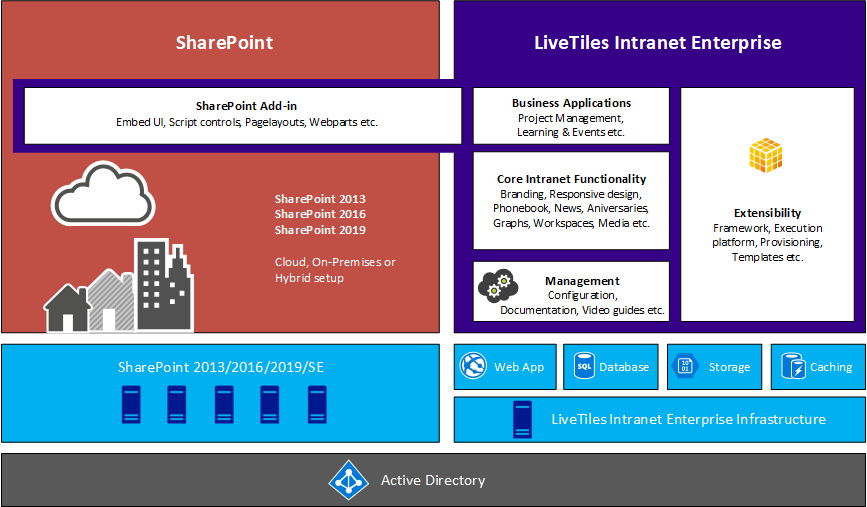Click the Database label

pyautogui.click(x=624, y=367)
